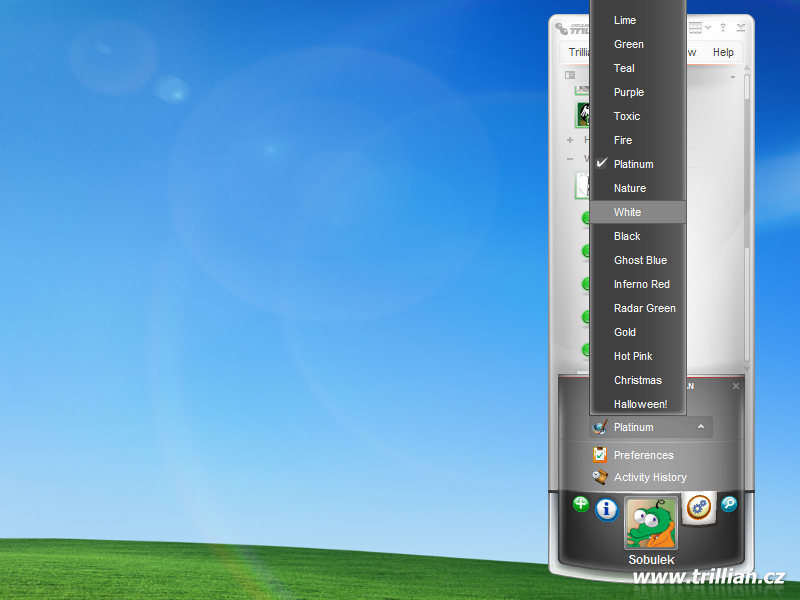Screen dimensions: 800x600
Task: Choose Teal from the theme list
Action: [x=637, y=68]
